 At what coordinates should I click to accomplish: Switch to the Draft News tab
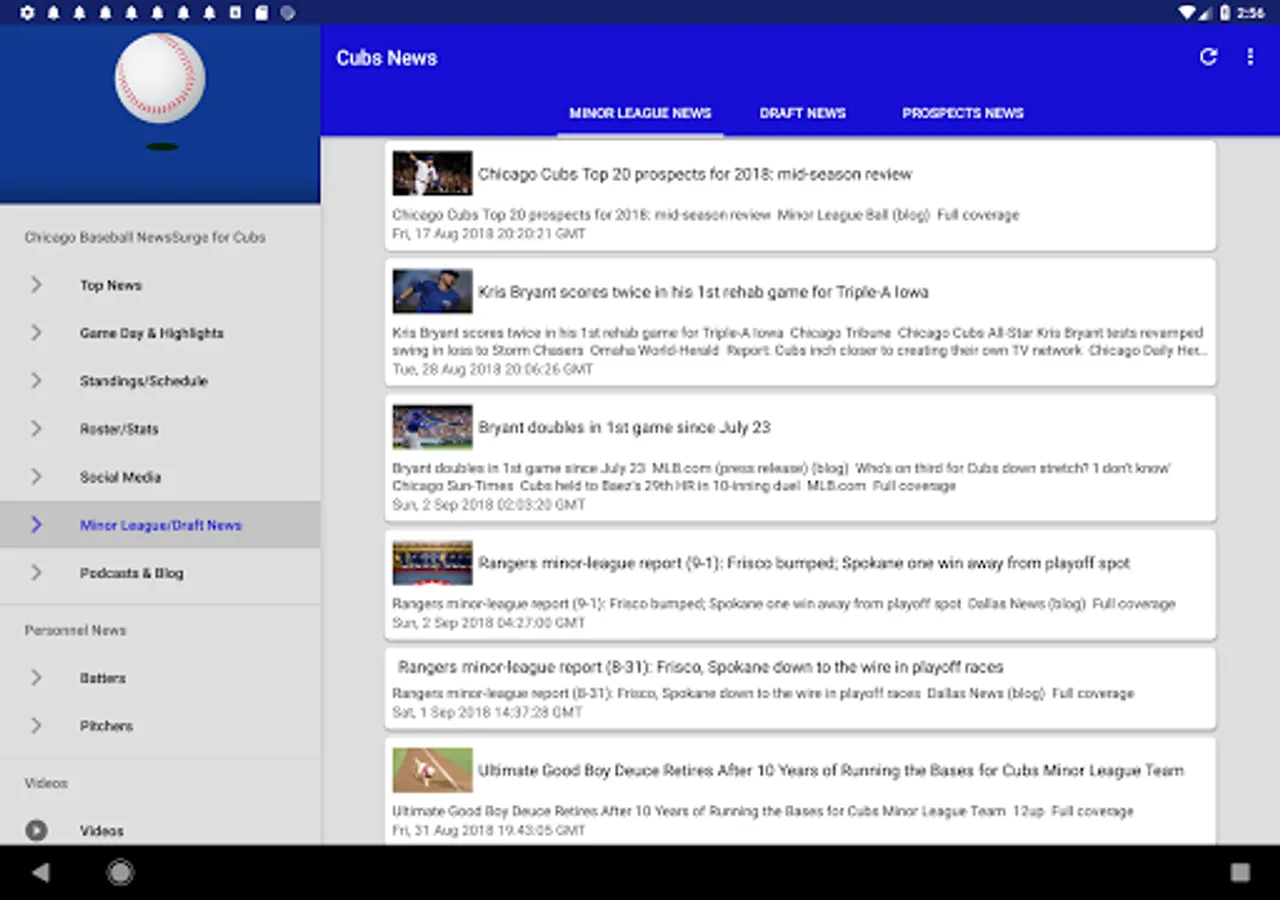coord(802,113)
